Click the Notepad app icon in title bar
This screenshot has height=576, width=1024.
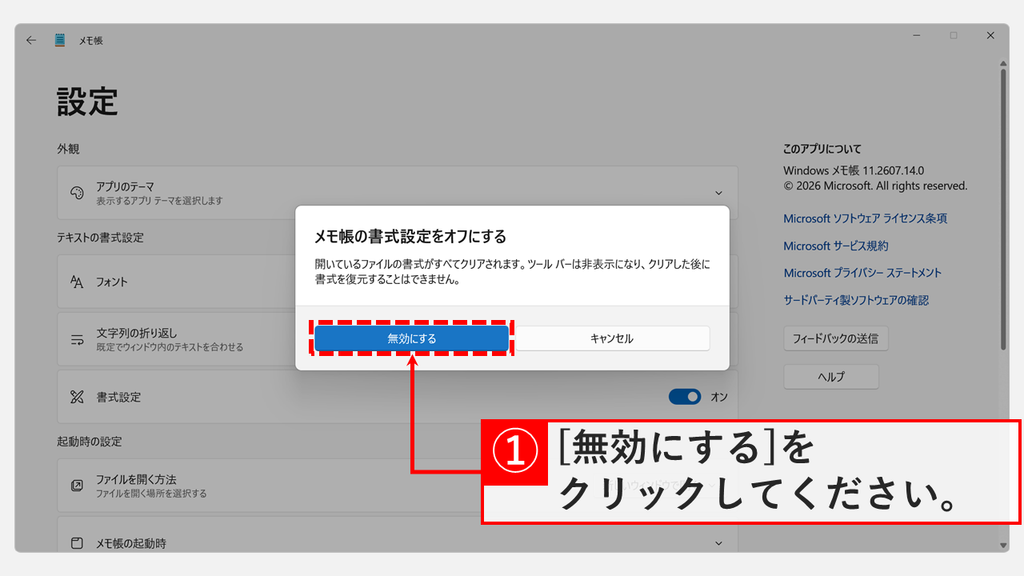pyautogui.click(x=59, y=40)
